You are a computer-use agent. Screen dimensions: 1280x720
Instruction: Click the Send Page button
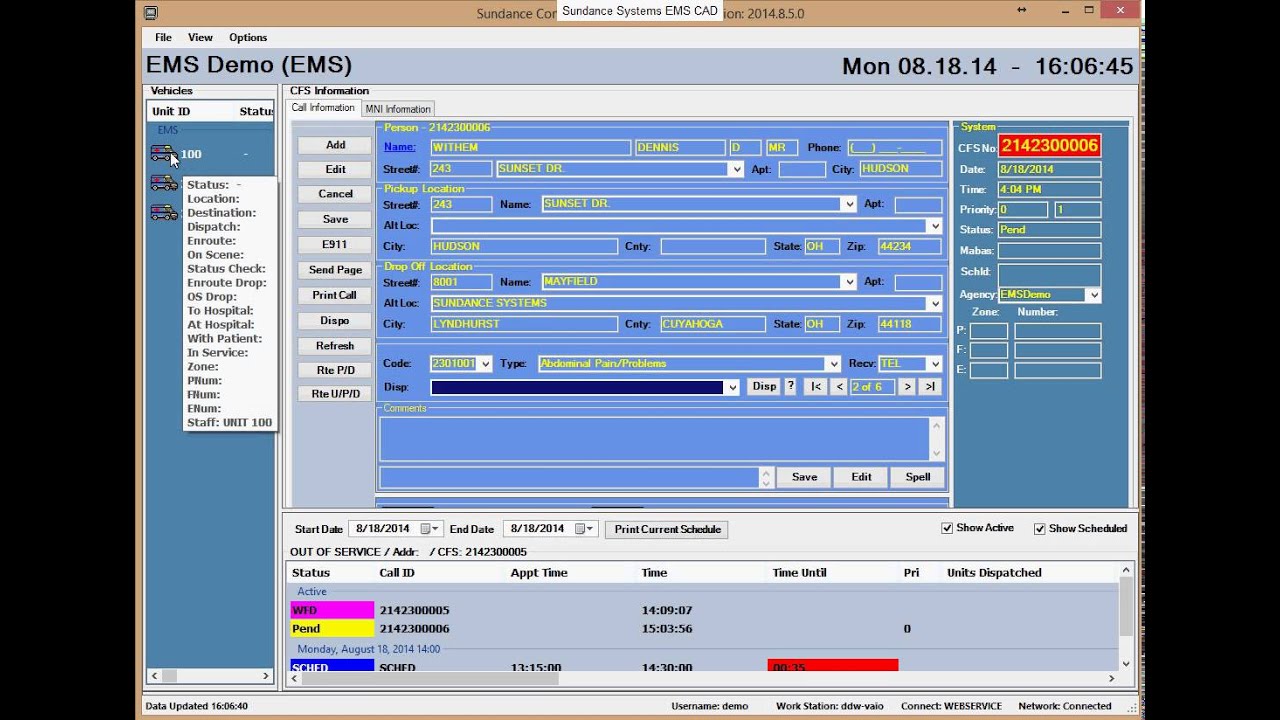335,270
